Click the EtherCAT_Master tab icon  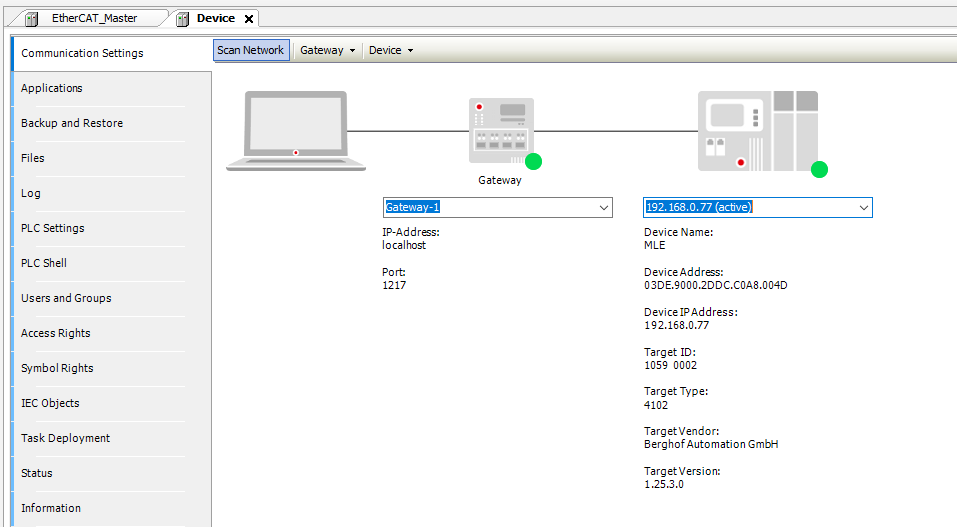click(31, 18)
